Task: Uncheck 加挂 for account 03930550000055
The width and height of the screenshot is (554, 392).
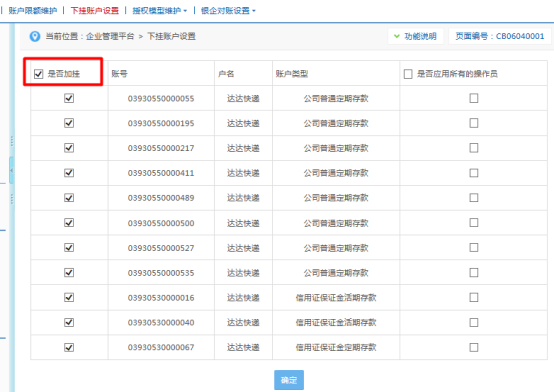Action: tap(69, 98)
